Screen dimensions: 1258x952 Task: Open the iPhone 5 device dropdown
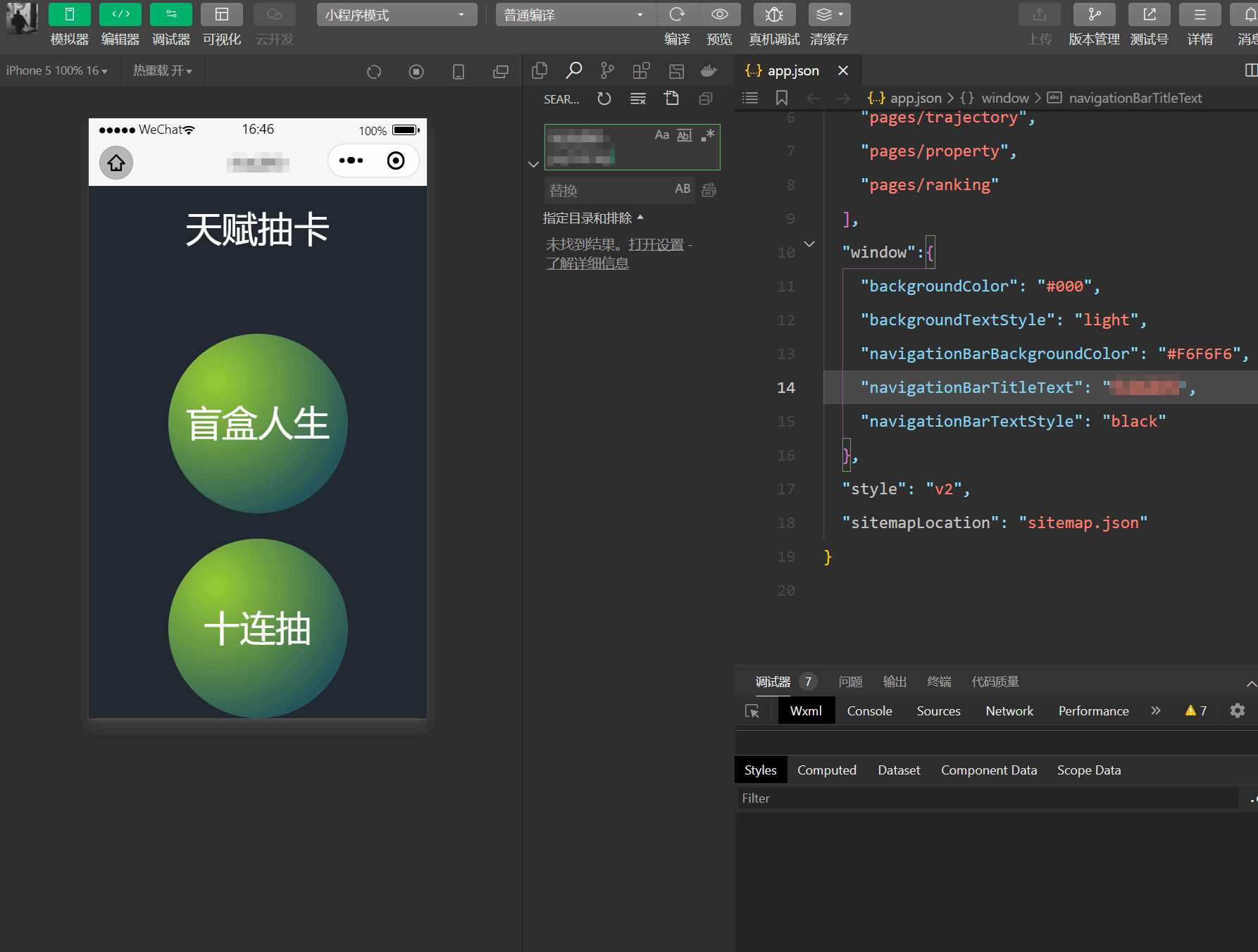pos(56,70)
